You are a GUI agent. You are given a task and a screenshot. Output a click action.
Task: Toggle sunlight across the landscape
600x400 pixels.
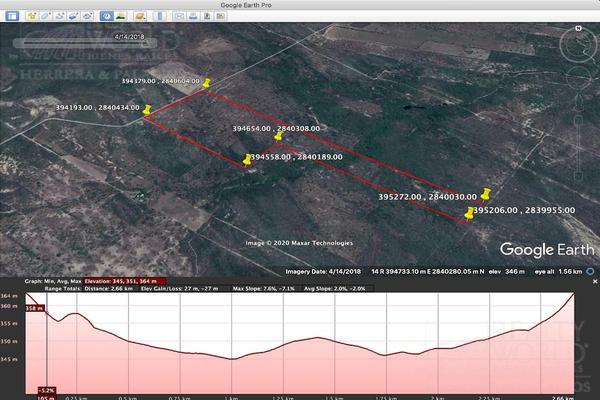120,16
